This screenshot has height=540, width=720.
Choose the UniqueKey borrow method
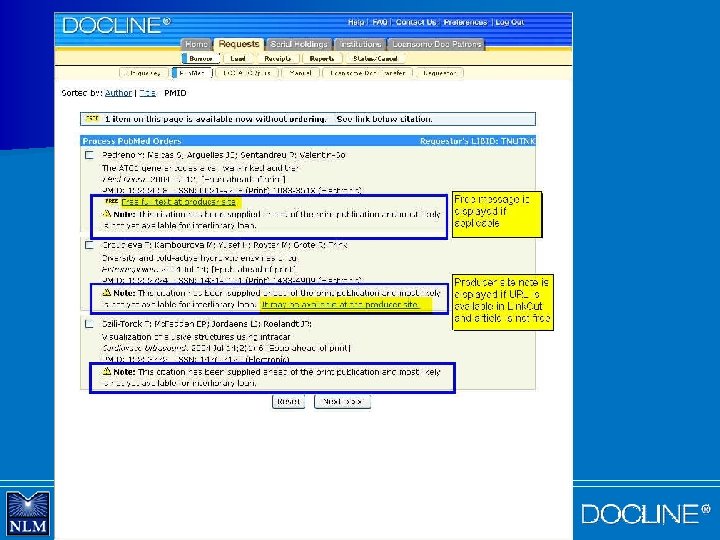click(x=144, y=73)
